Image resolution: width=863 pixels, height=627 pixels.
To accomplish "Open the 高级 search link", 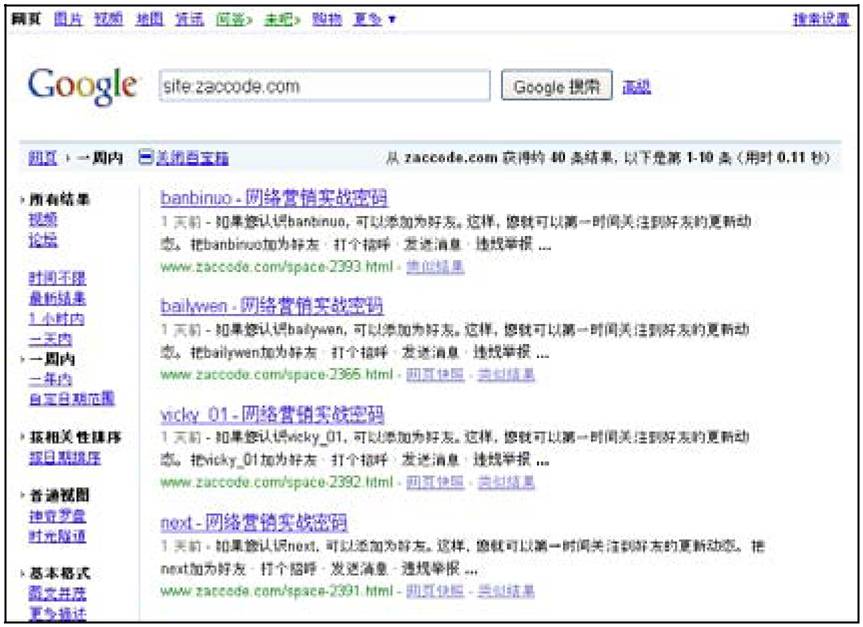I will [636, 86].
